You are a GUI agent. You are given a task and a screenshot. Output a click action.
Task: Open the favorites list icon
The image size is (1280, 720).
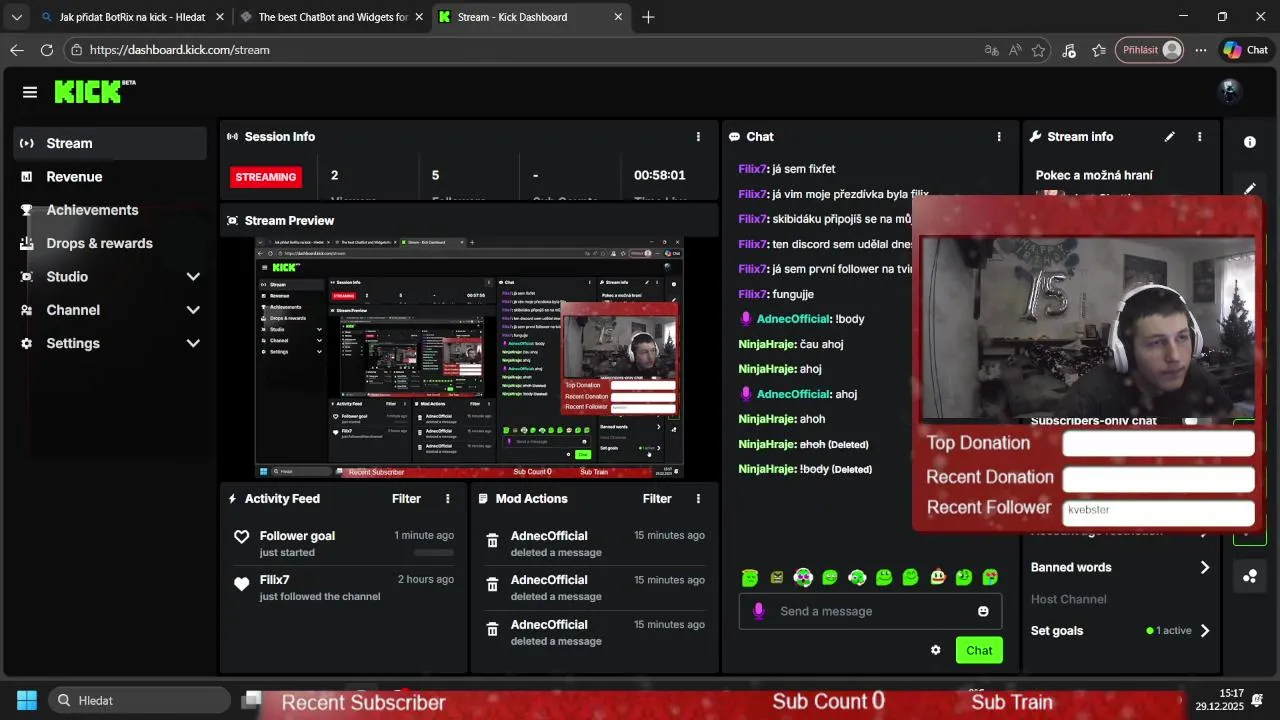[x=1099, y=50]
